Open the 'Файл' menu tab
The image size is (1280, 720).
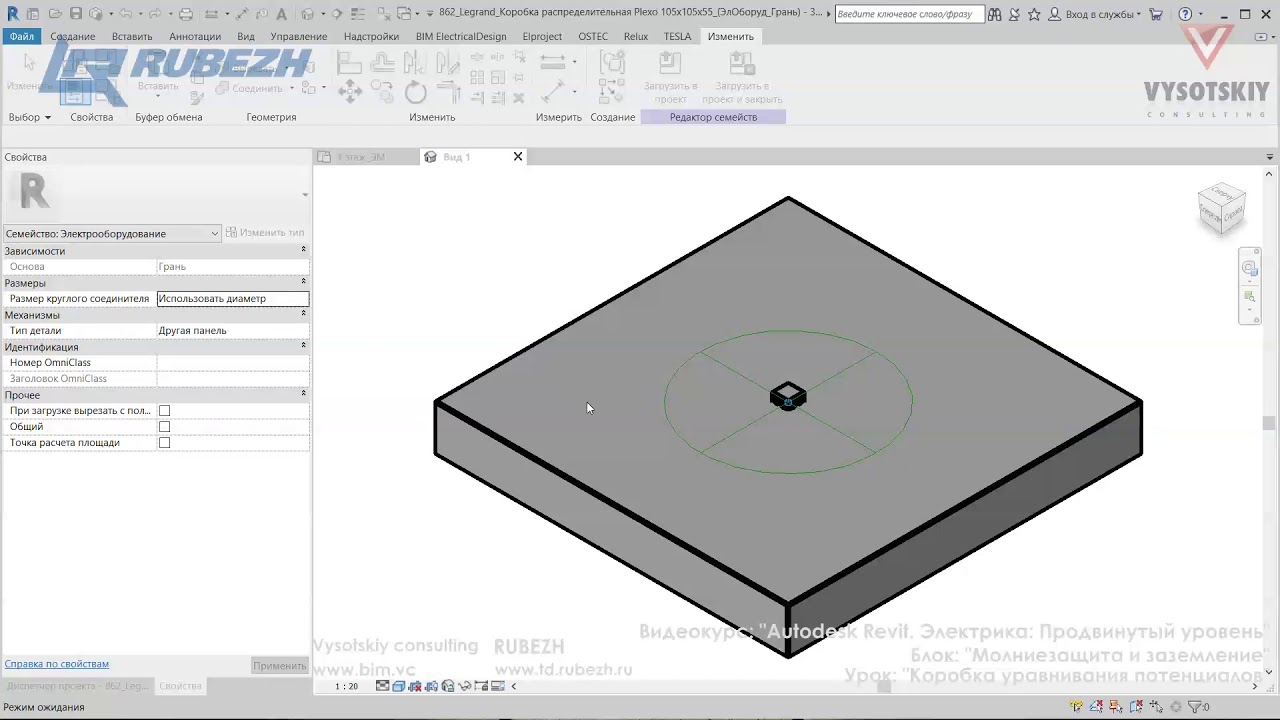point(22,36)
